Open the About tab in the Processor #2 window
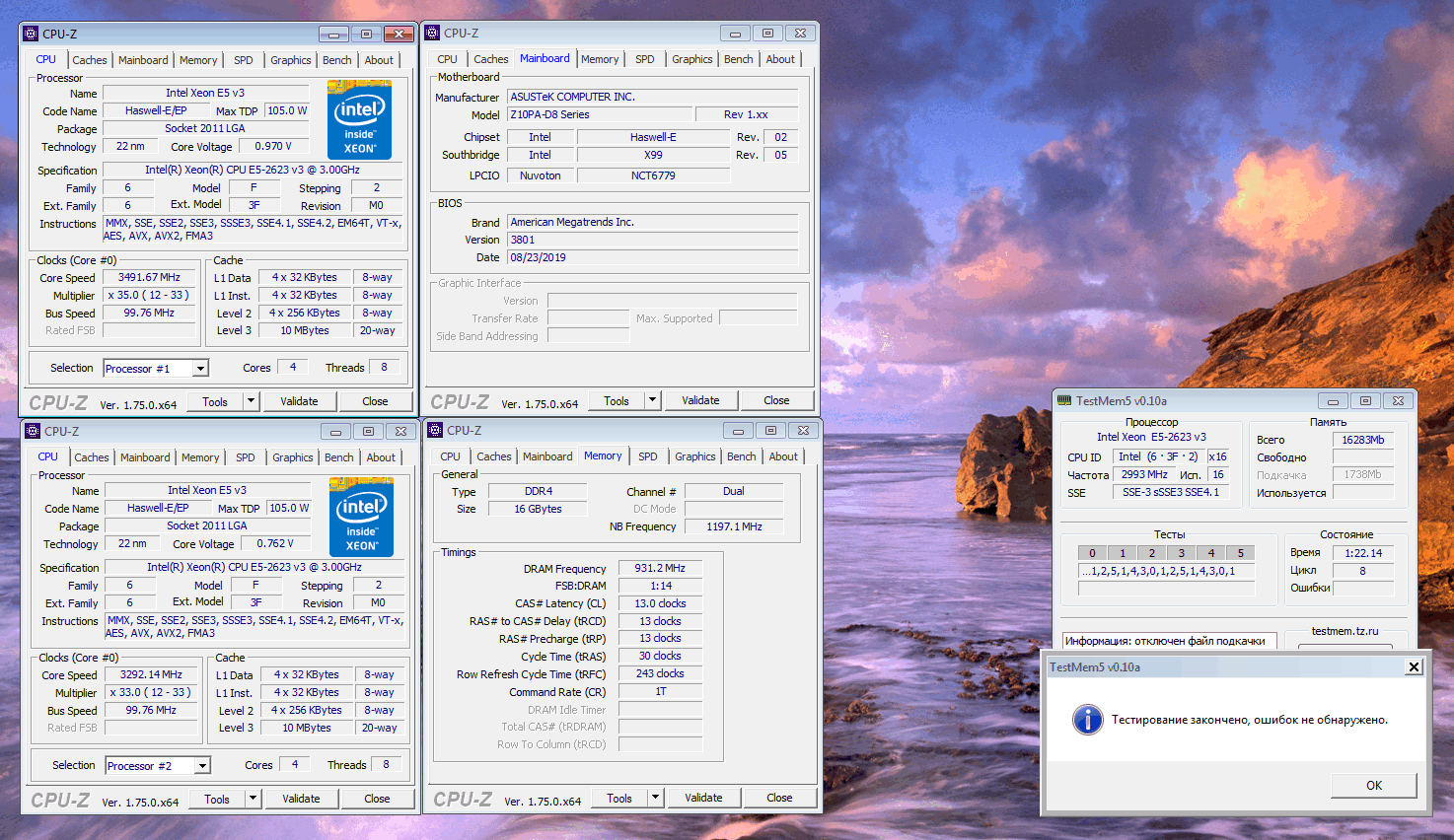Image resolution: width=1454 pixels, height=840 pixels. (381, 457)
